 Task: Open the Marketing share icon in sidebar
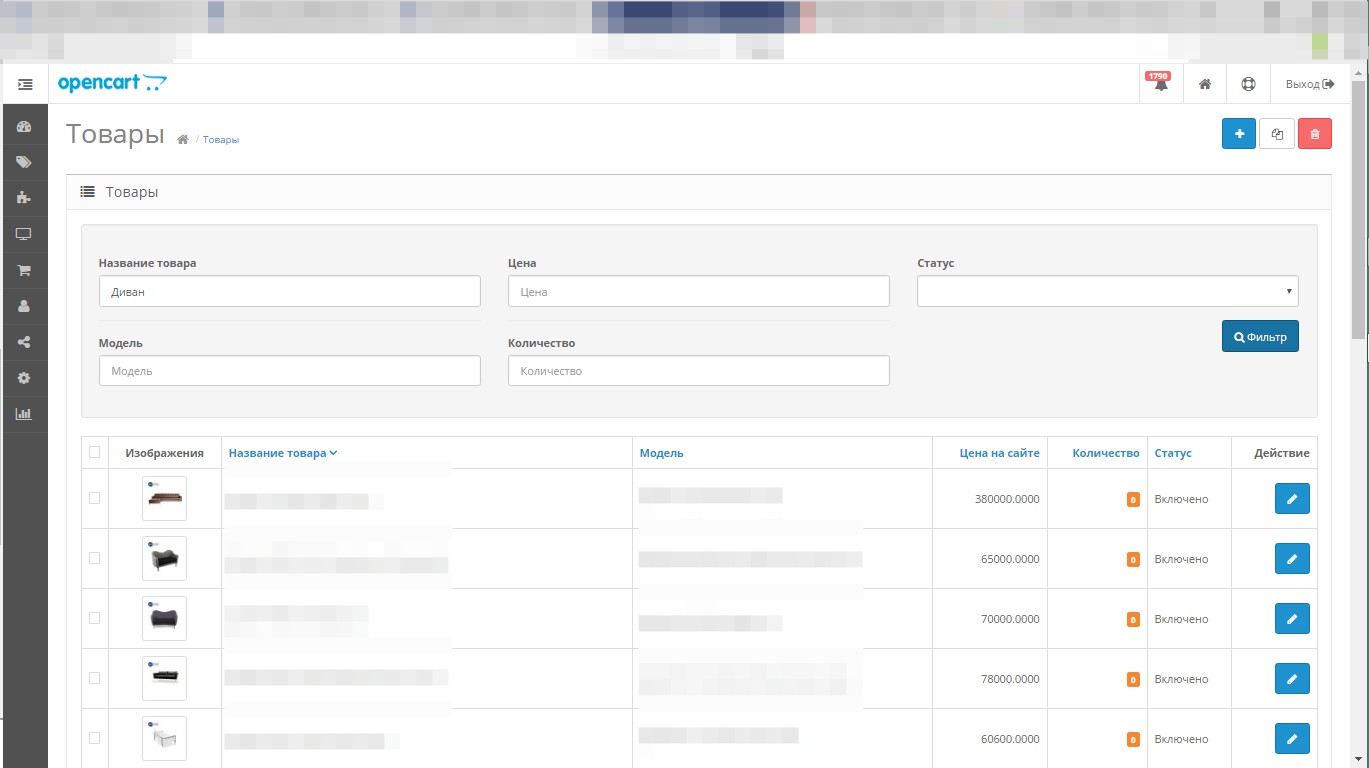tap(24, 342)
